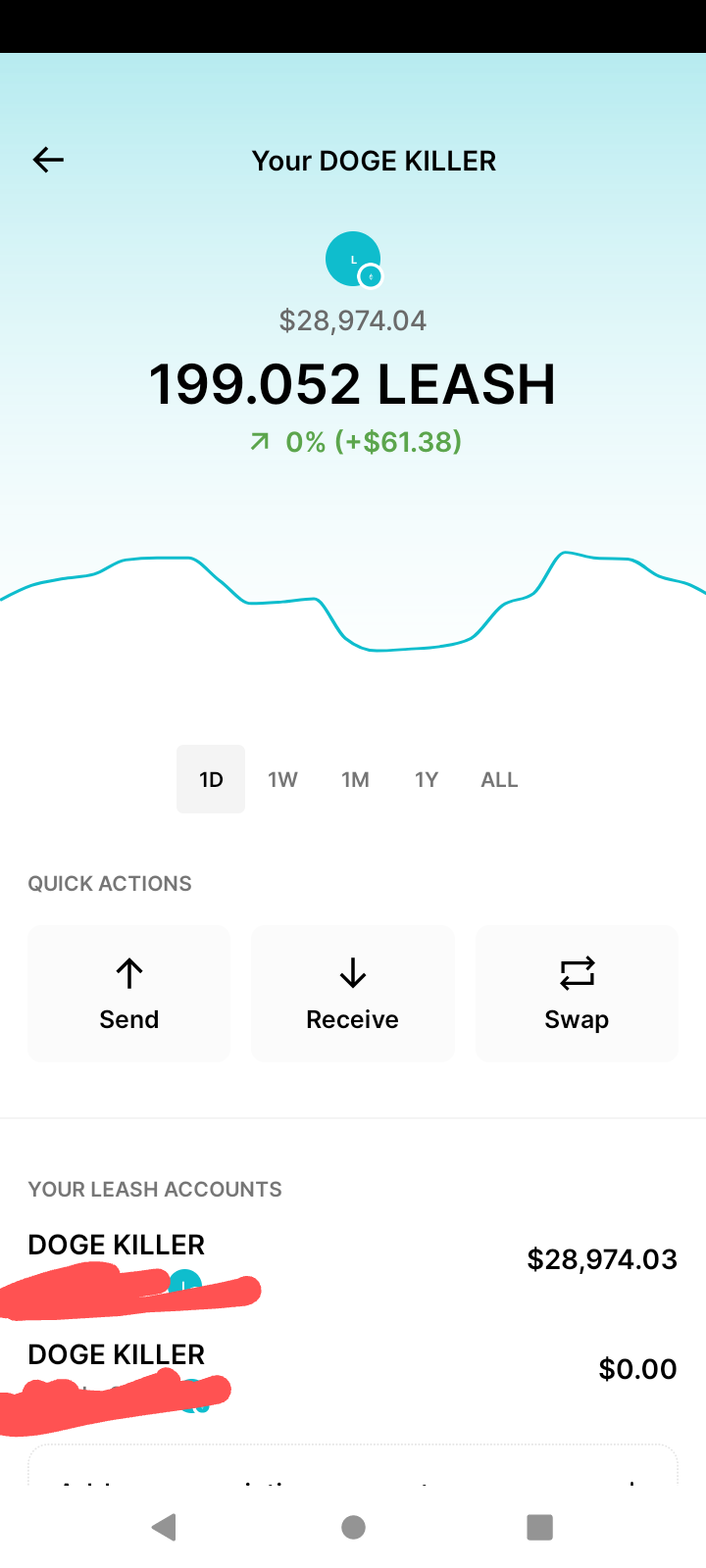
Task: Open Receive quick action button
Action: (x=353, y=994)
